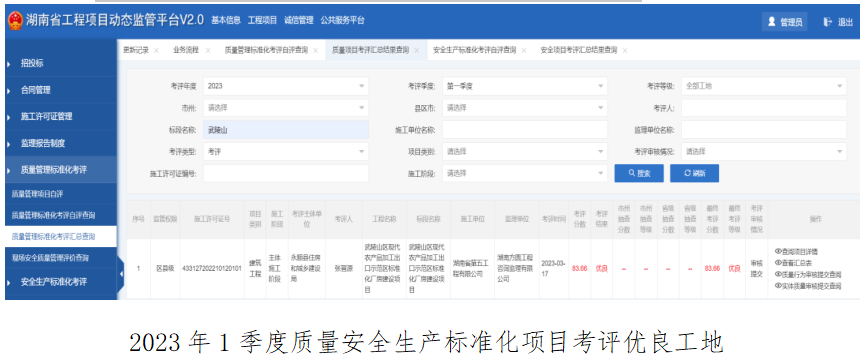Image resolution: width=866 pixels, height=362 pixels.
Task: Open the 考评类型 dropdown showing 考评
Action: pyautogui.click(x=286, y=151)
